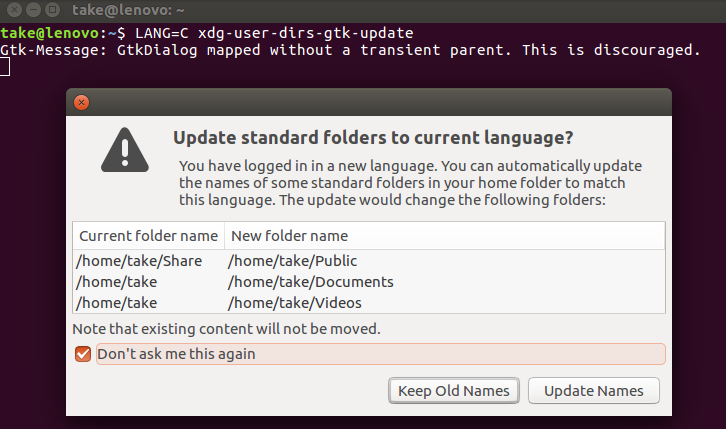726x429 pixels.
Task: Click the terminal title take@lenovo
Action: coord(128,10)
